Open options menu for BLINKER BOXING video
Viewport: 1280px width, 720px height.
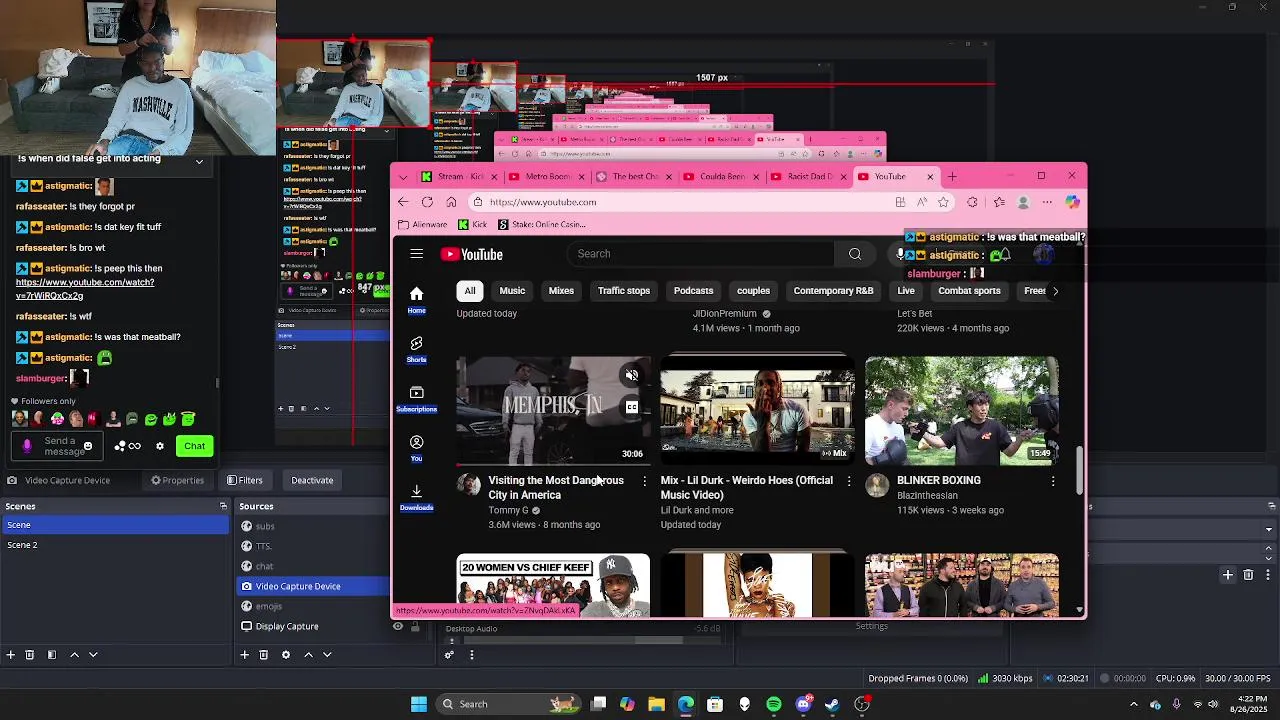[x=1053, y=481]
